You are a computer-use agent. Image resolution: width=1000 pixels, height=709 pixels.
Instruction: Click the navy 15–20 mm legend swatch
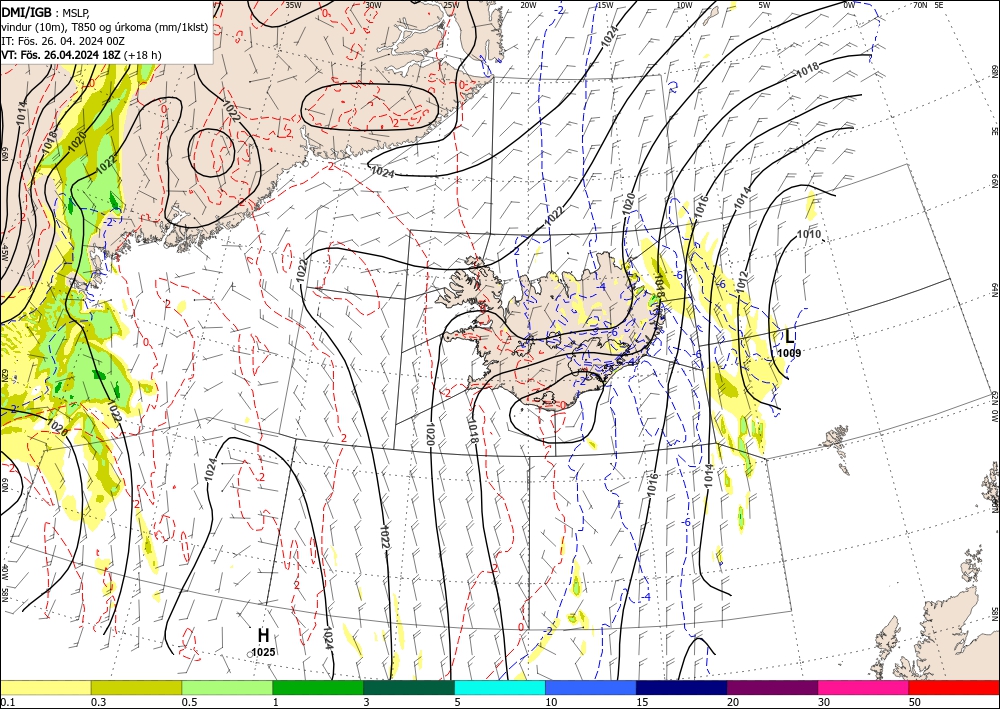682,687
